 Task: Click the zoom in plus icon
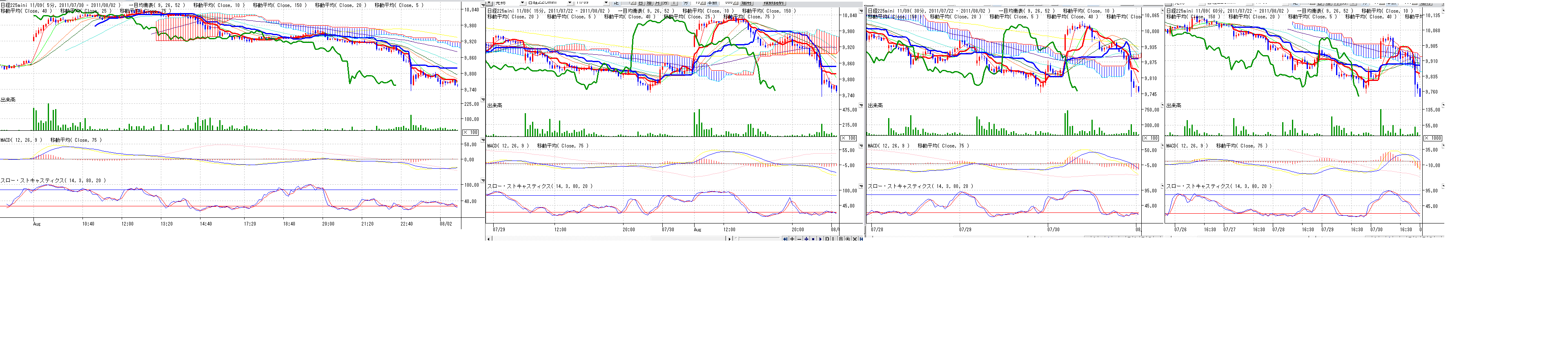coord(793,239)
